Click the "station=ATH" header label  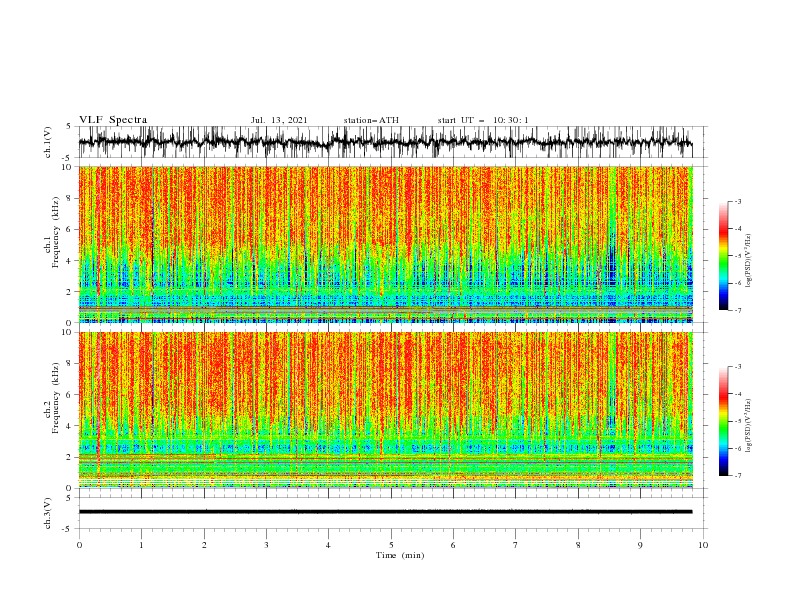click(x=371, y=120)
